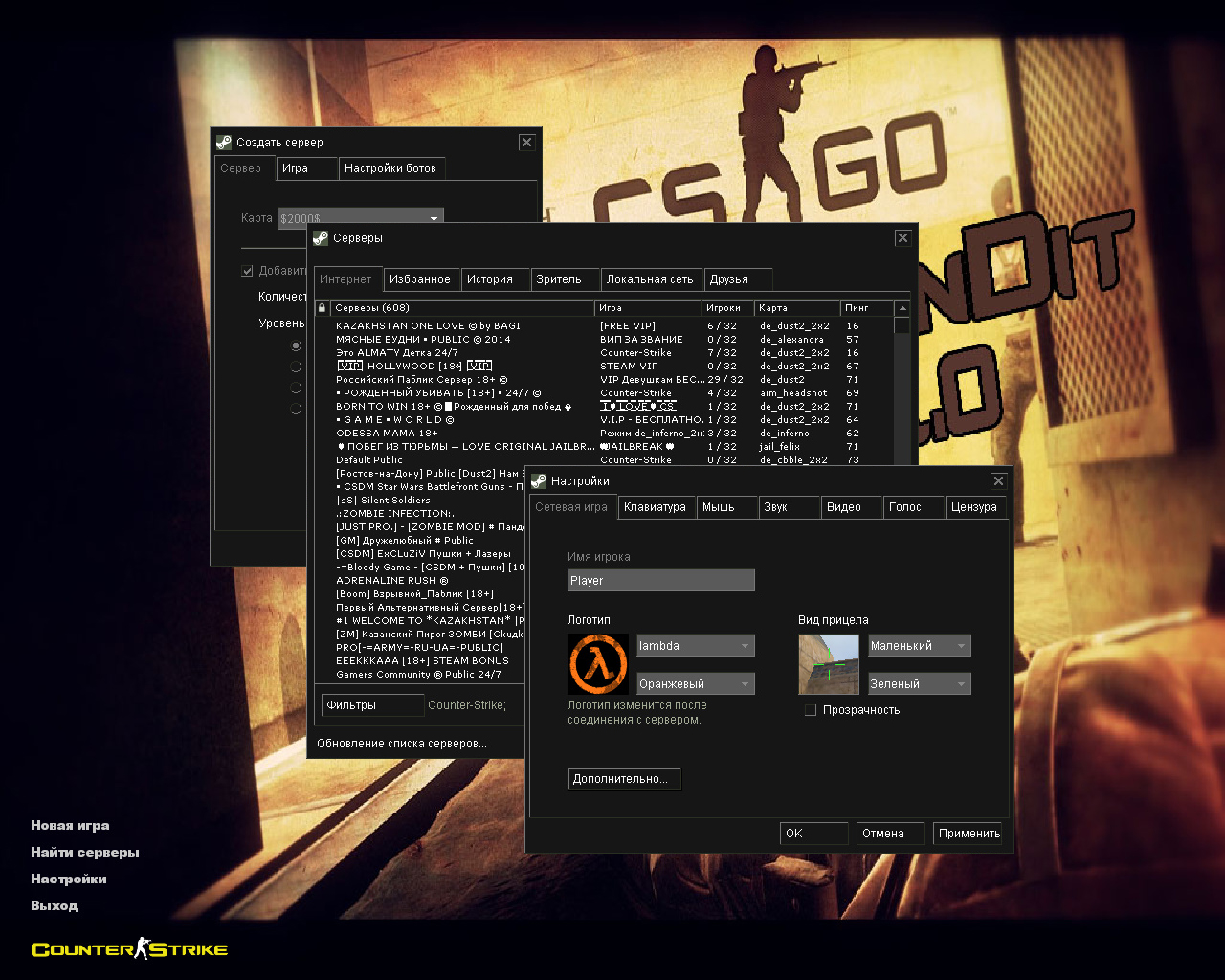The image size is (1225, 980).
Task: Click the Steam icon on the Серверы window title bar
Action: point(322,237)
